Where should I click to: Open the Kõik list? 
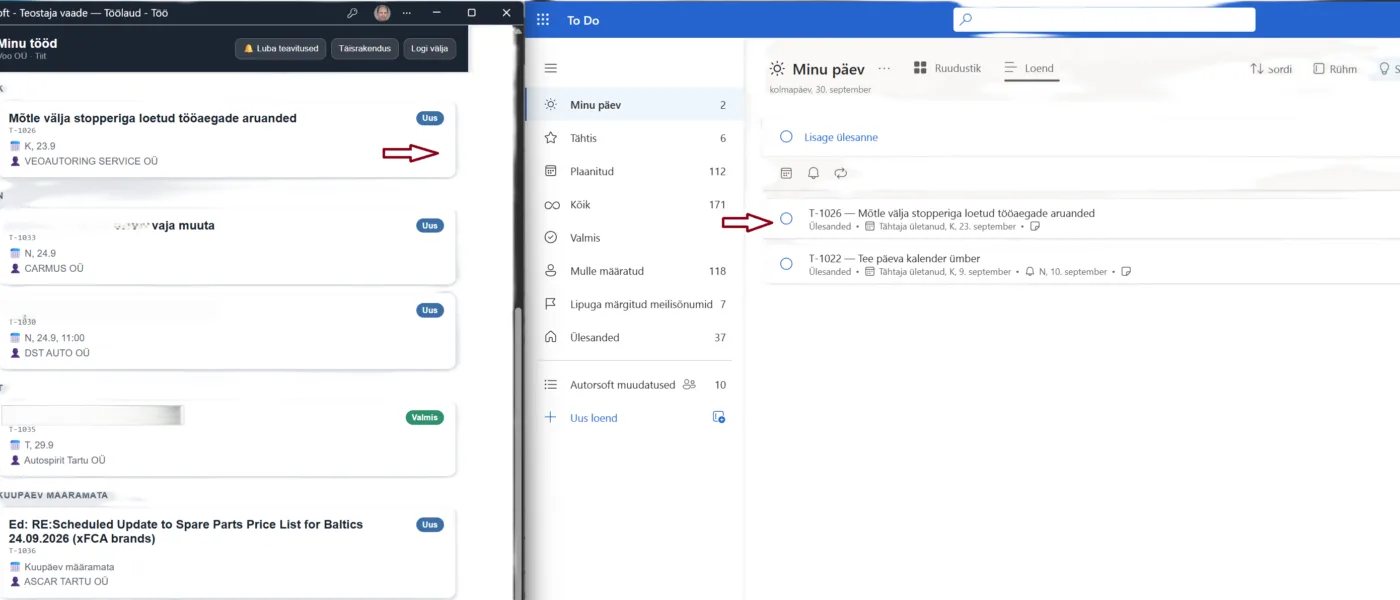pyautogui.click(x=634, y=205)
